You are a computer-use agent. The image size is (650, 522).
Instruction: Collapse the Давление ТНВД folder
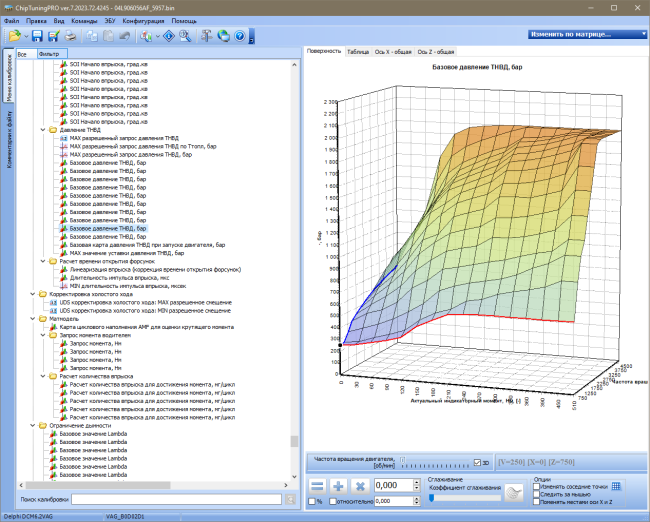pyautogui.click(x=43, y=130)
